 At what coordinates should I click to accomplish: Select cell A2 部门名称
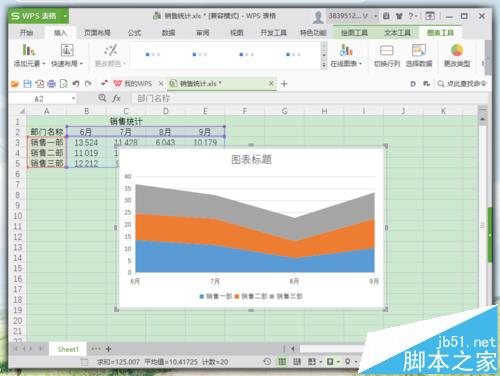[x=47, y=132]
